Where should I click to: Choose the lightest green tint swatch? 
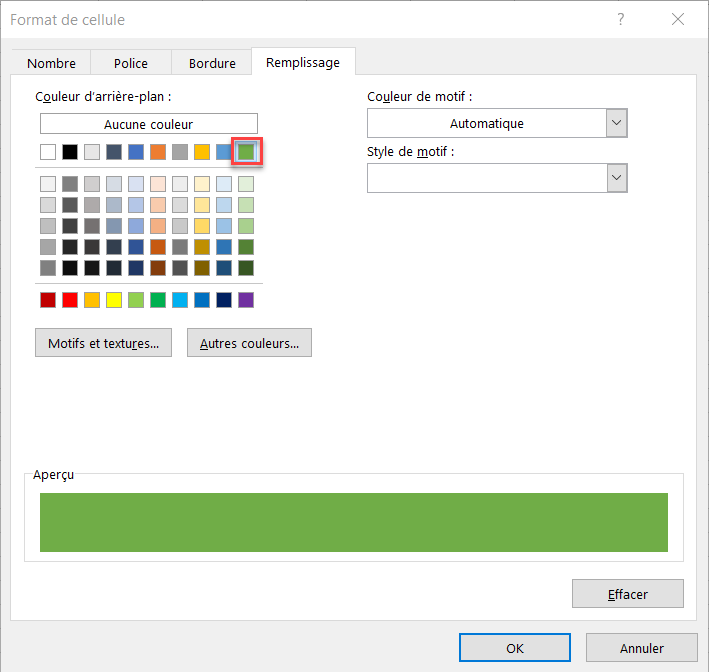[x=246, y=184]
